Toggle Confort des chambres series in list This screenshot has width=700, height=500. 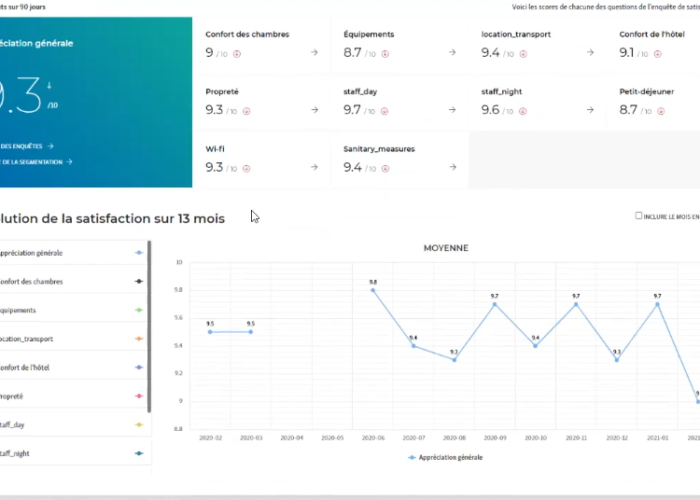tap(74, 281)
